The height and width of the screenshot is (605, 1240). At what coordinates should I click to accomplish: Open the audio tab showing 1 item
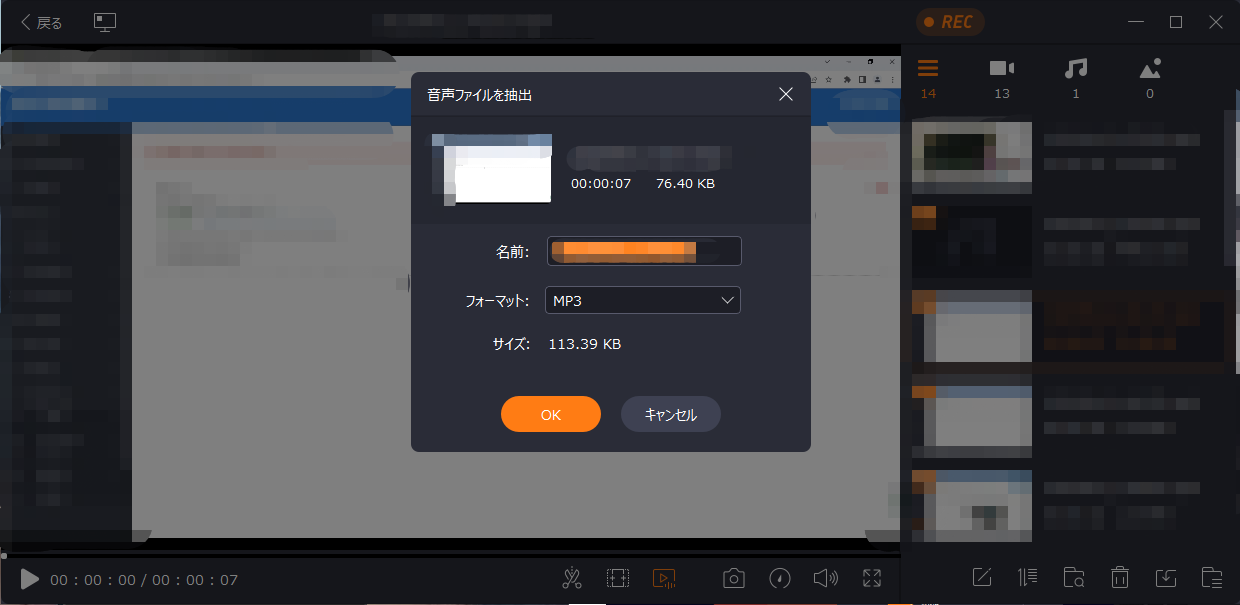1076,70
